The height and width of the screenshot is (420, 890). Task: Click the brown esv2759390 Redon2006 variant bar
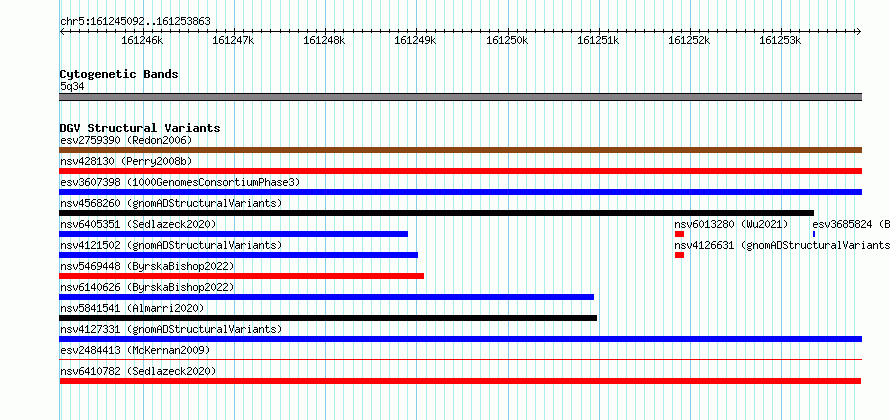click(x=460, y=150)
